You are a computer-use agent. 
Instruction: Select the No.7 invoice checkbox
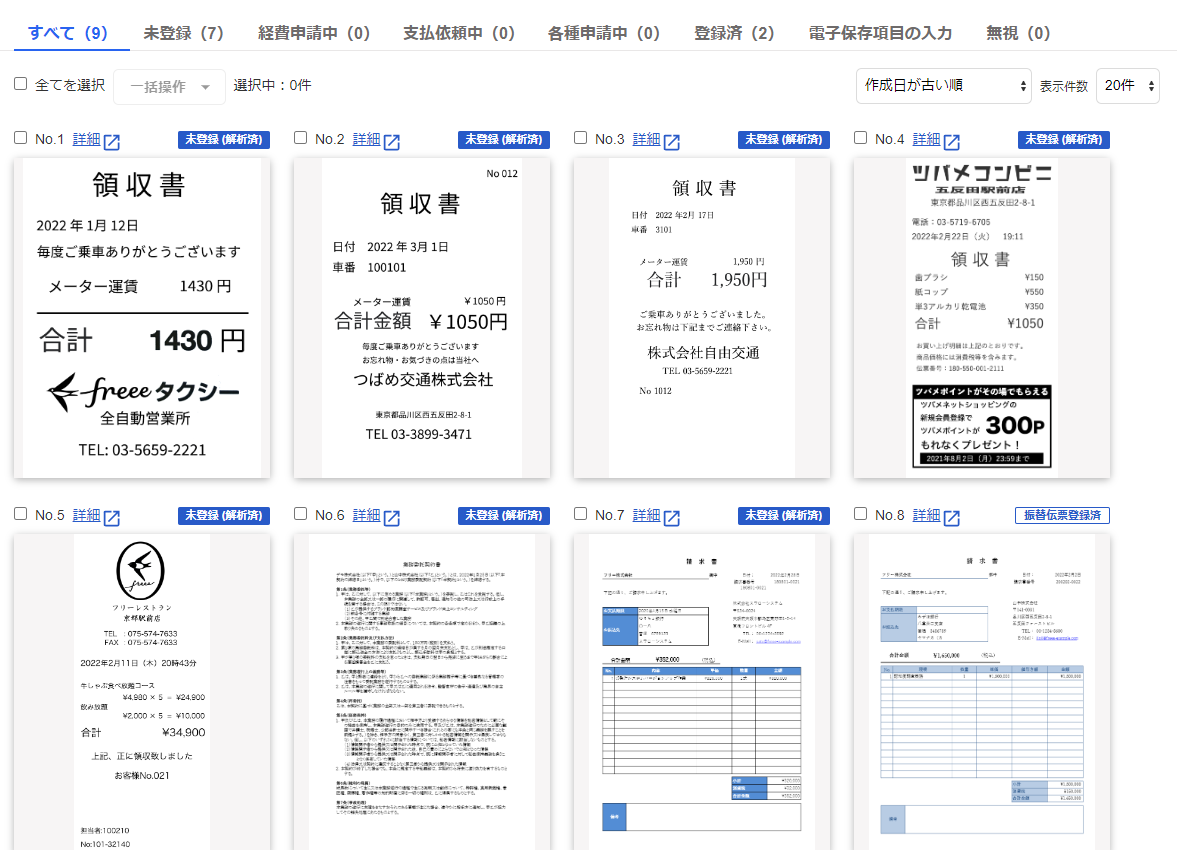581,514
